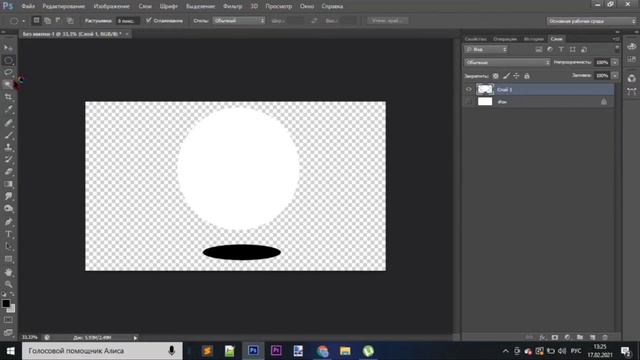Click the add layer style fx button

pos(542,338)
